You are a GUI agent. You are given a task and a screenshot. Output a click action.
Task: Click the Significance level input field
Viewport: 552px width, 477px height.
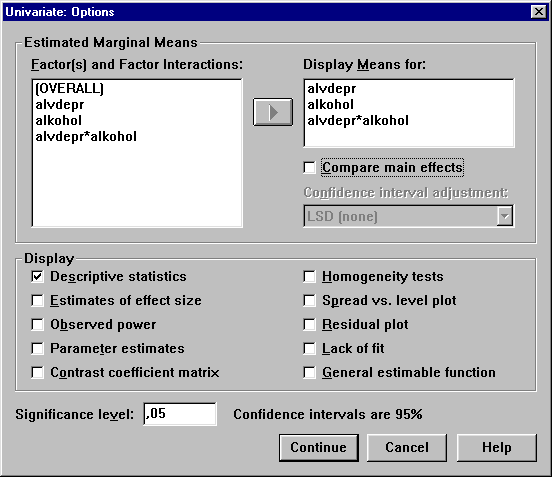click(180, 414)
